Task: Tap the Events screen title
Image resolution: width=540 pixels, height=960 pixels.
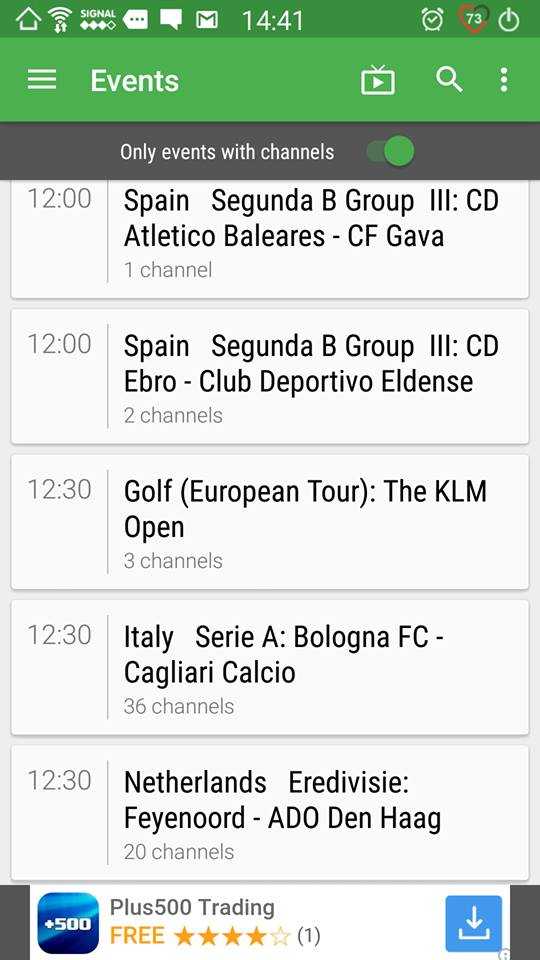Action: pyautogui.click(x=135, y=81)
